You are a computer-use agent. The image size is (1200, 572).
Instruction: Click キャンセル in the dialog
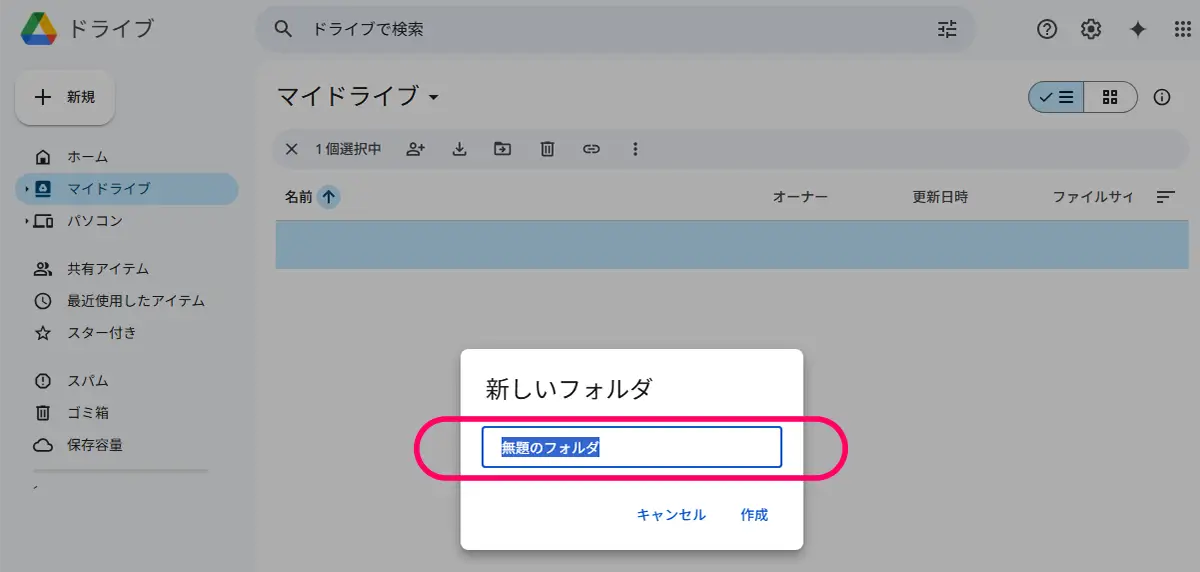tap(671, 515)
